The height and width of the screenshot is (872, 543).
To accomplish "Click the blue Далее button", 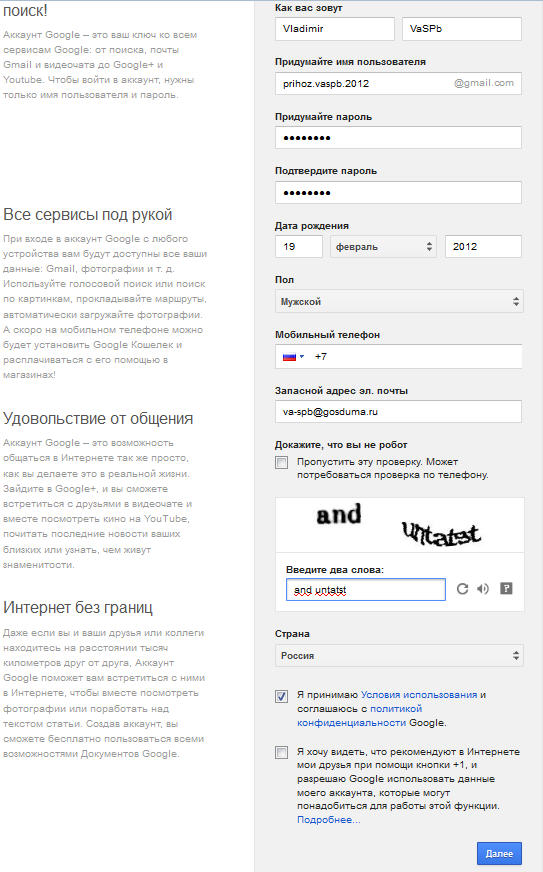I will click(499, 853).
